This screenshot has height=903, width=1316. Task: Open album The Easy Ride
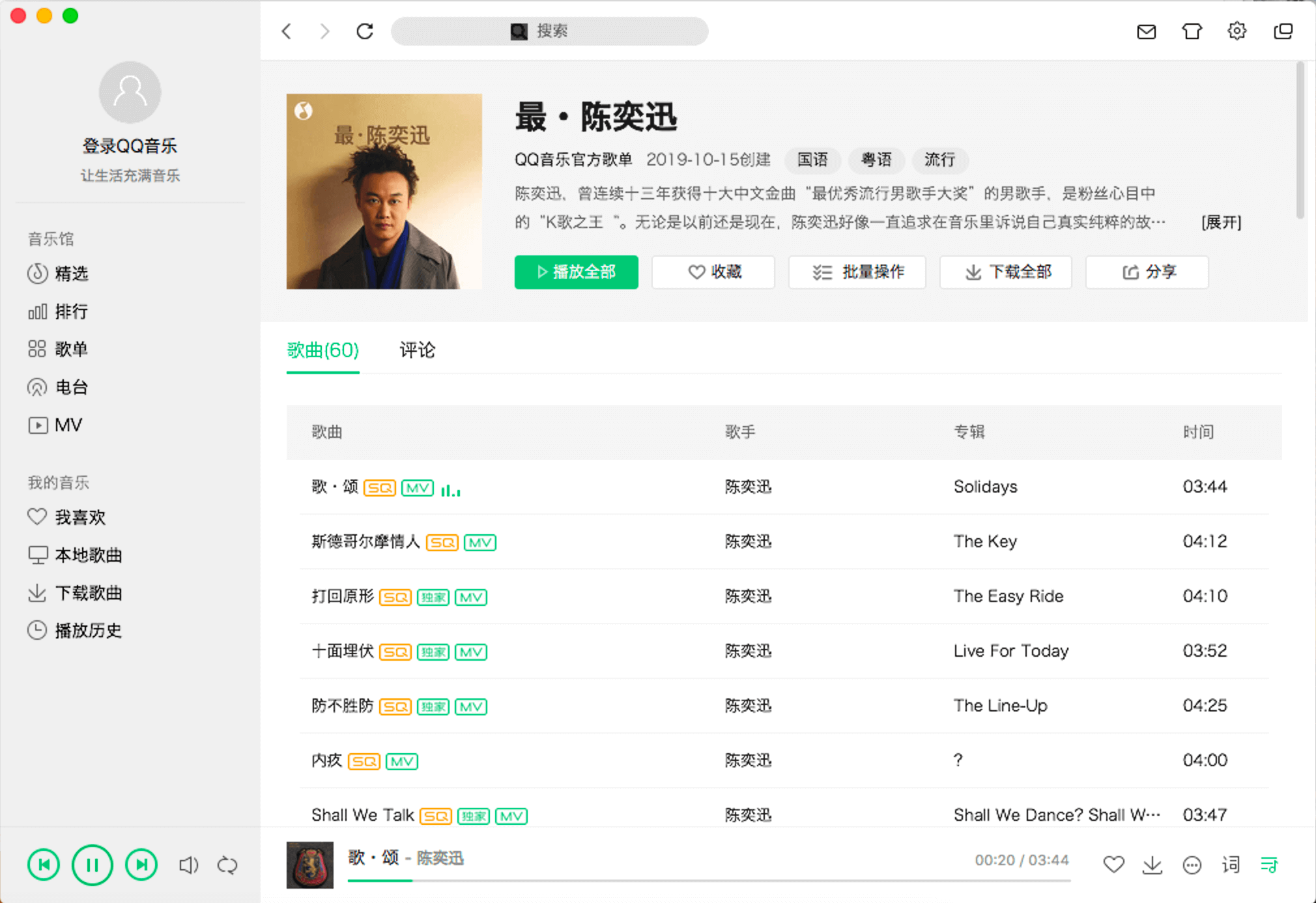pos(1008,596)
